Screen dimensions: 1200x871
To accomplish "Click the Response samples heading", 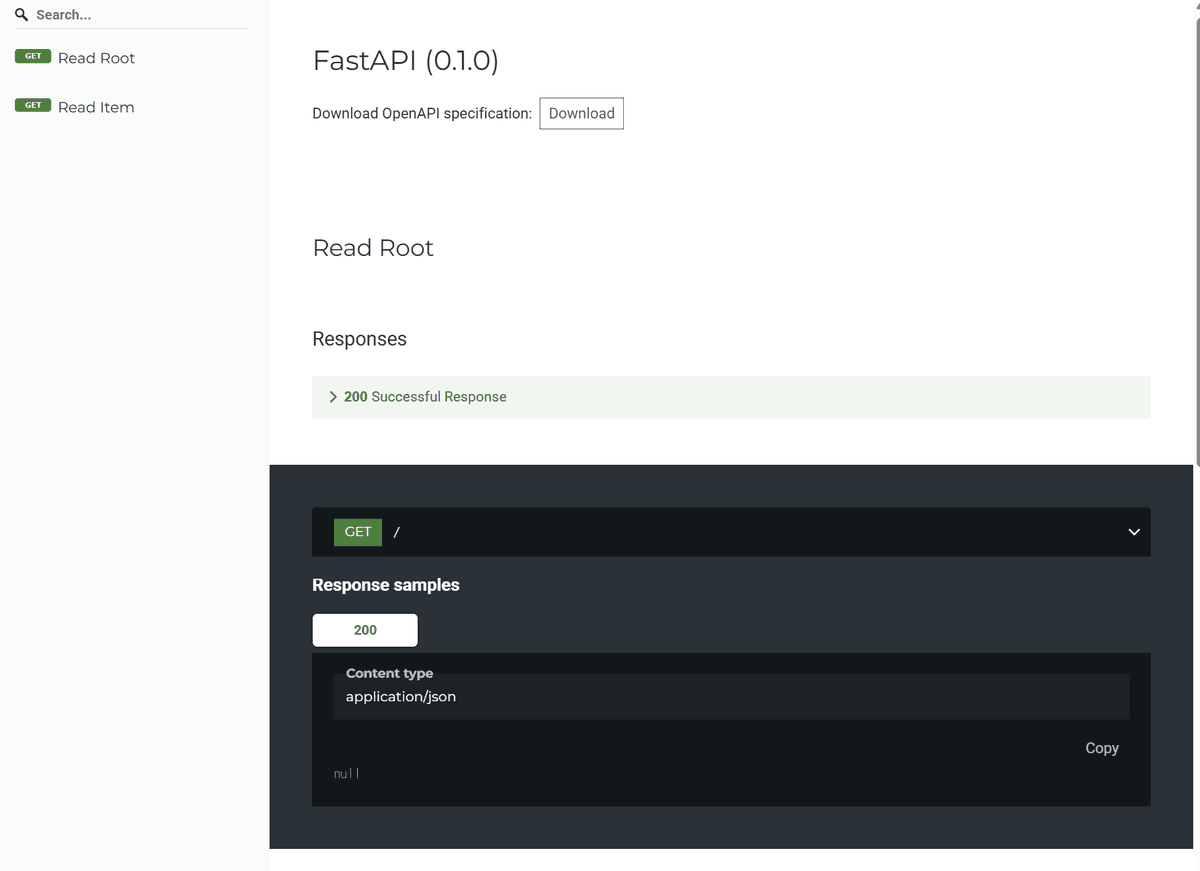I will [x=385, y=585].
